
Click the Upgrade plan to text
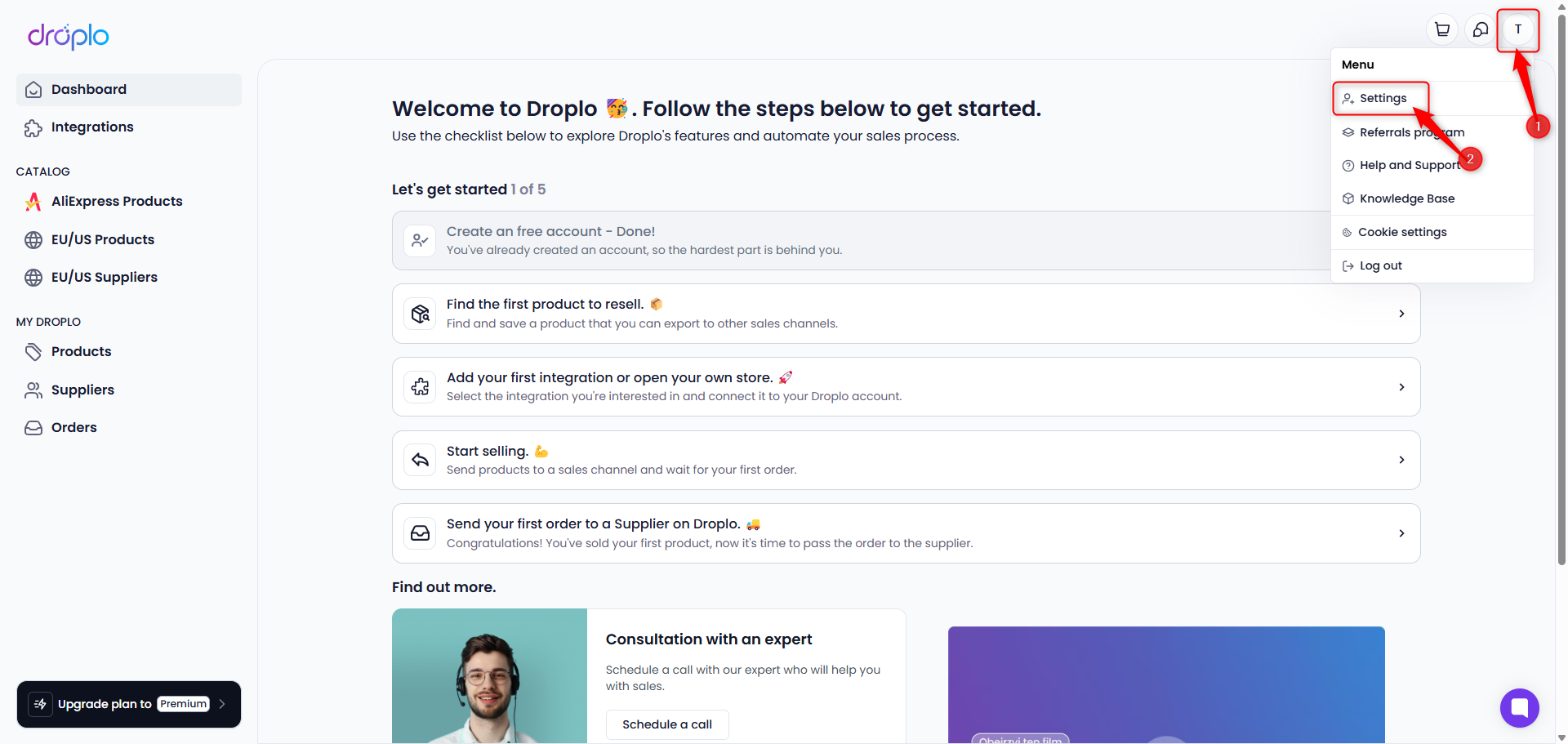[x=105, y=704]
